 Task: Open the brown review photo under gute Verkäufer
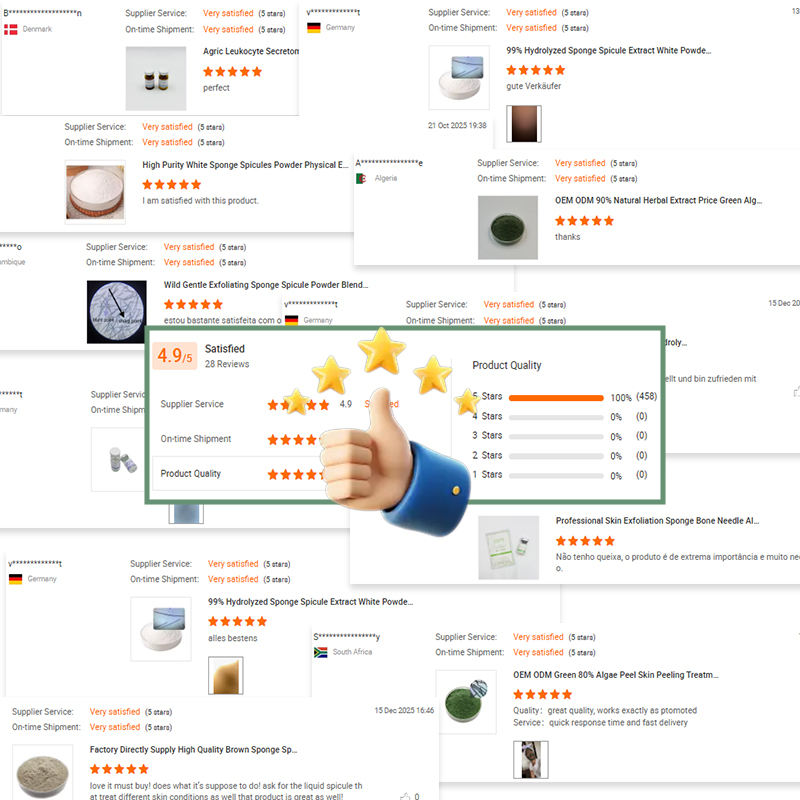(523, 123)
